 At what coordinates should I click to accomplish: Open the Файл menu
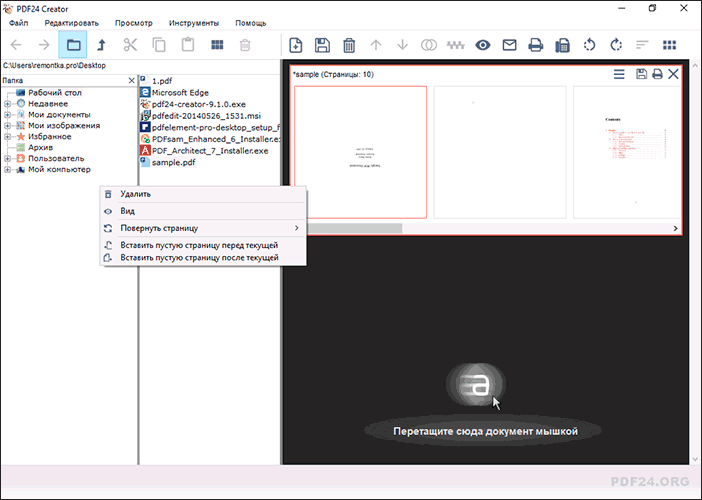tap(18, 23)
